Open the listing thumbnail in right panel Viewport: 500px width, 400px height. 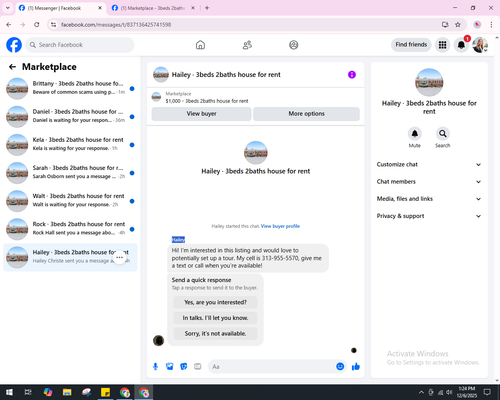(429, 82)
